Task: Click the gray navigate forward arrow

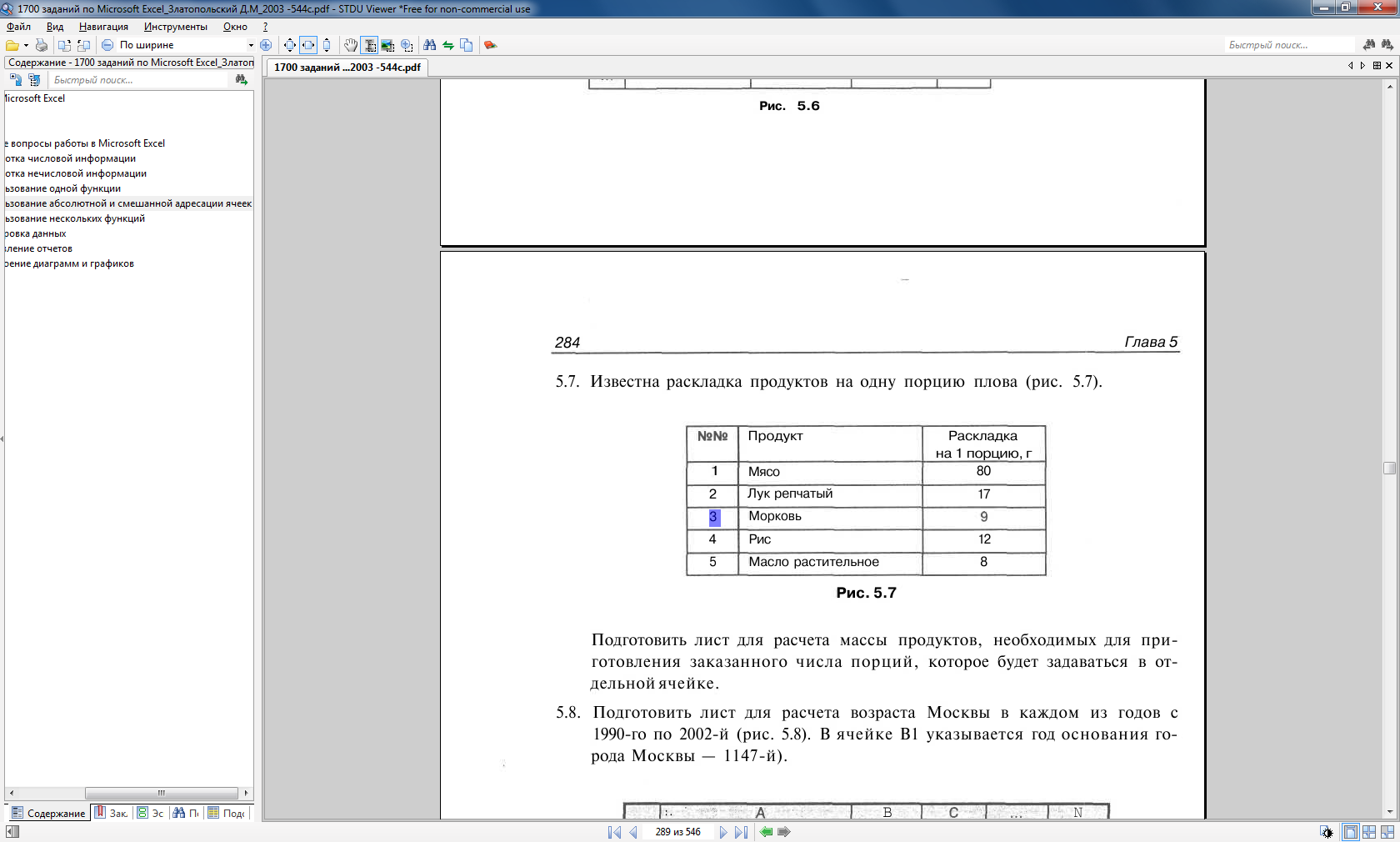Action: pyautogui.click(x=783, y=832)
